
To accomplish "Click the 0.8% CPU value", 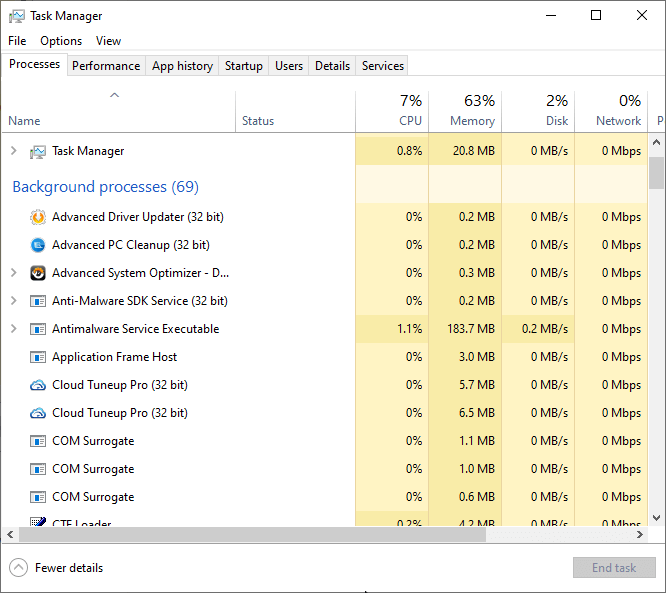I will [409, 151].
